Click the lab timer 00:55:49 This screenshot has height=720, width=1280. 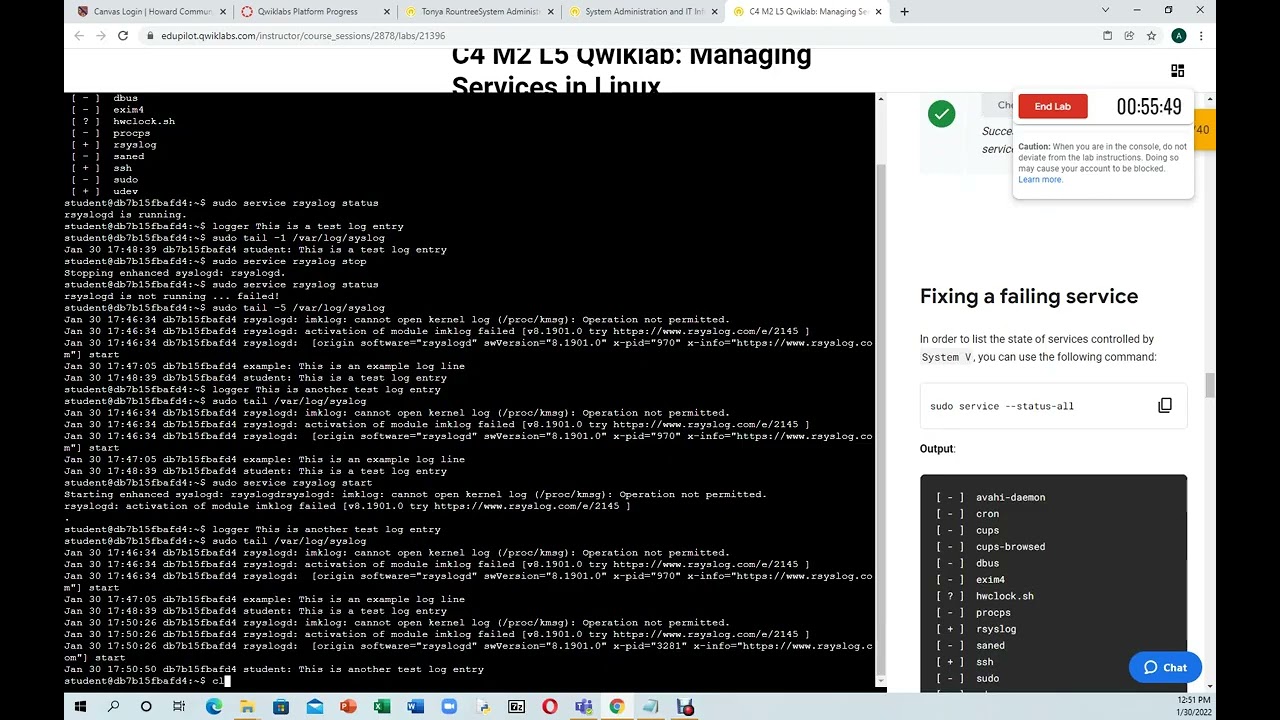point(1149,107)
